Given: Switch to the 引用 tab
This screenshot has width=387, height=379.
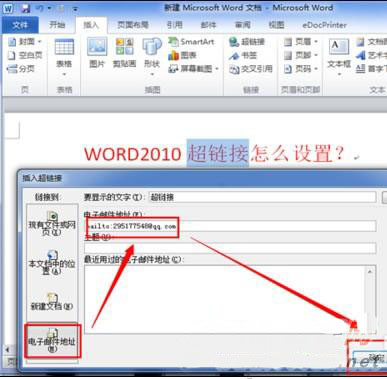Looking at the screenshot, I should point(174,25).
